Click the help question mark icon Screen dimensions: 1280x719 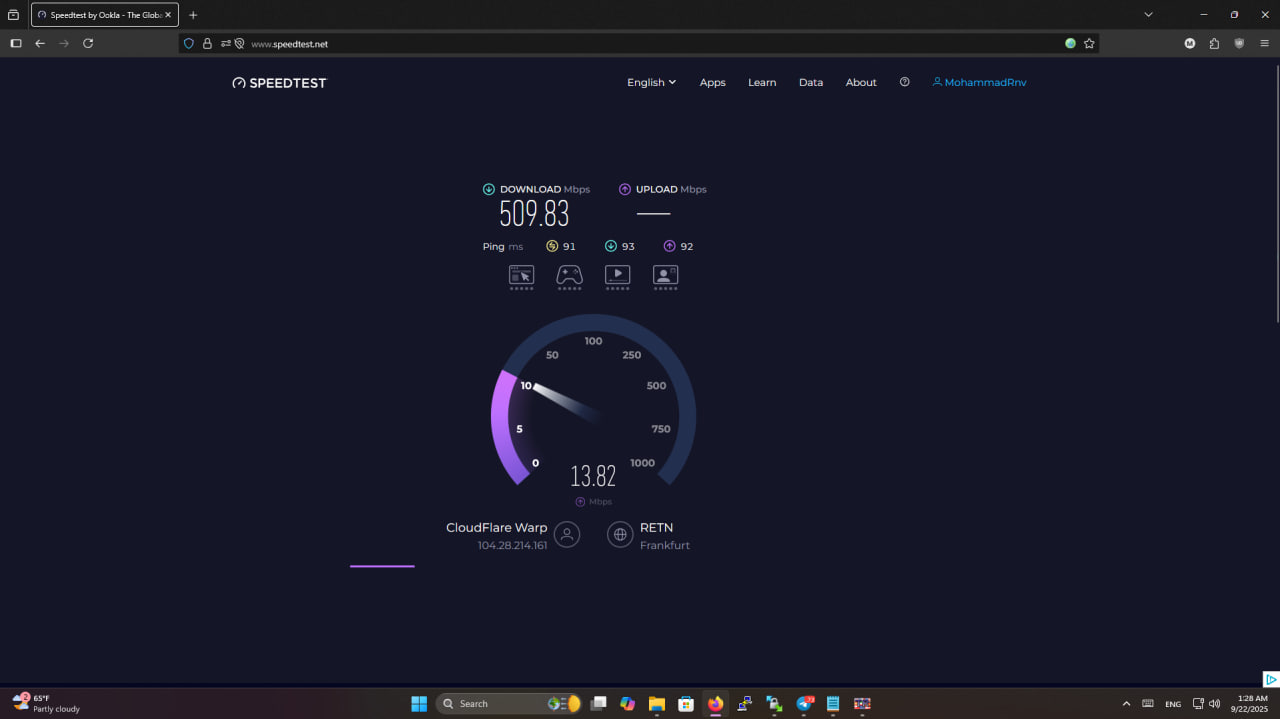[905, 82]
